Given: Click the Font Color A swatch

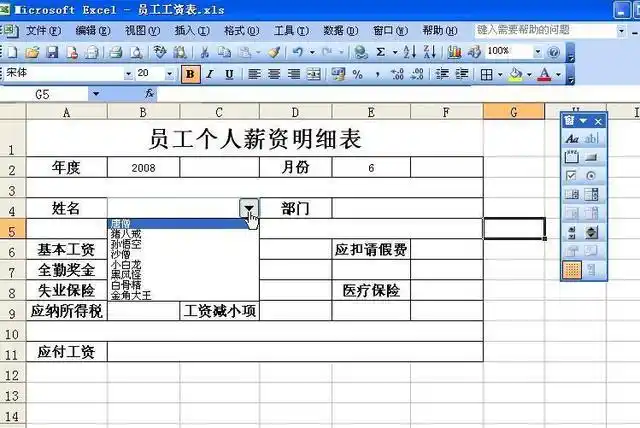Looking at the screenshot, I should coord(545,75).
